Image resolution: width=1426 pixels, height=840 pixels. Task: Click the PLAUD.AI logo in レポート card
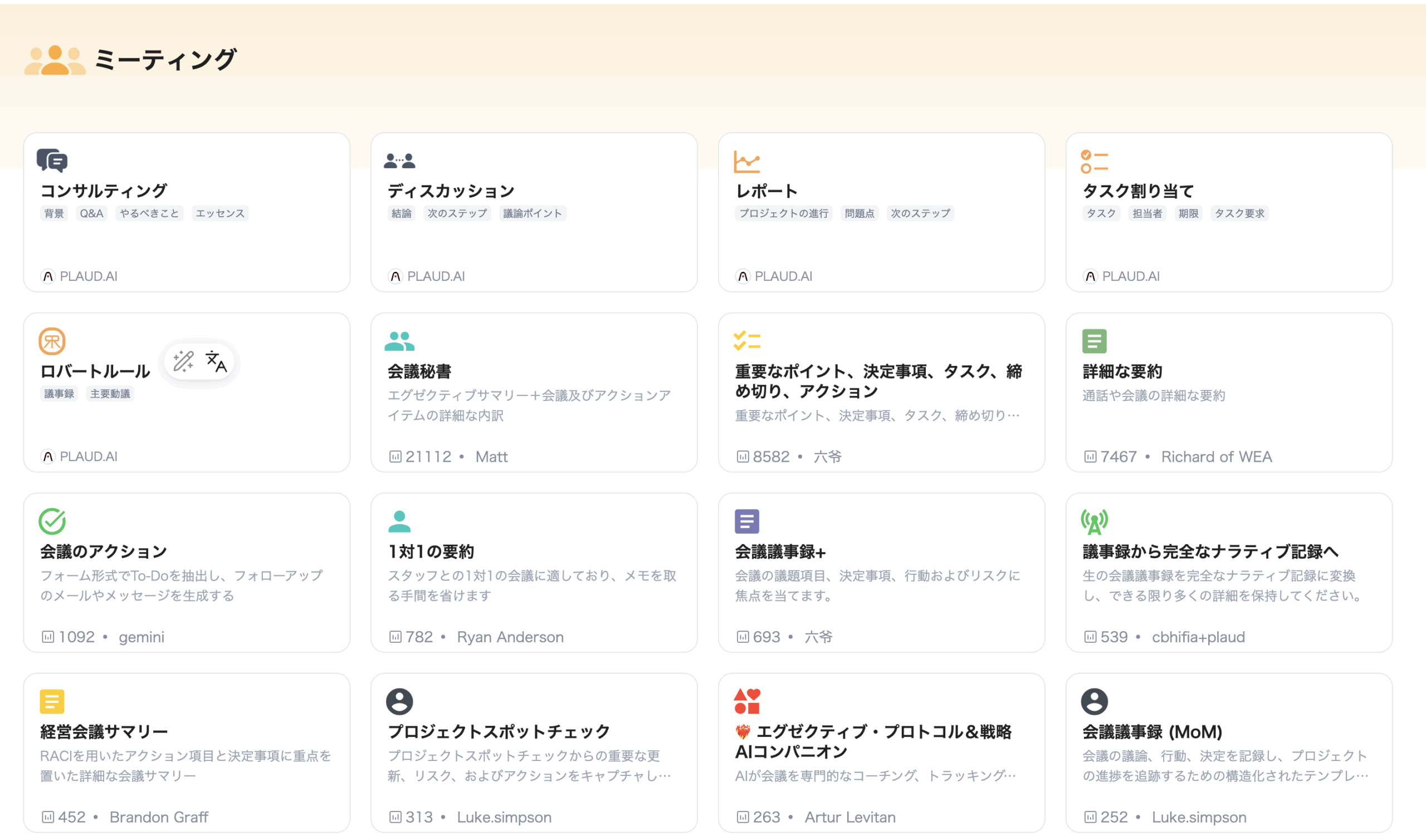click(x=743, y=276)
